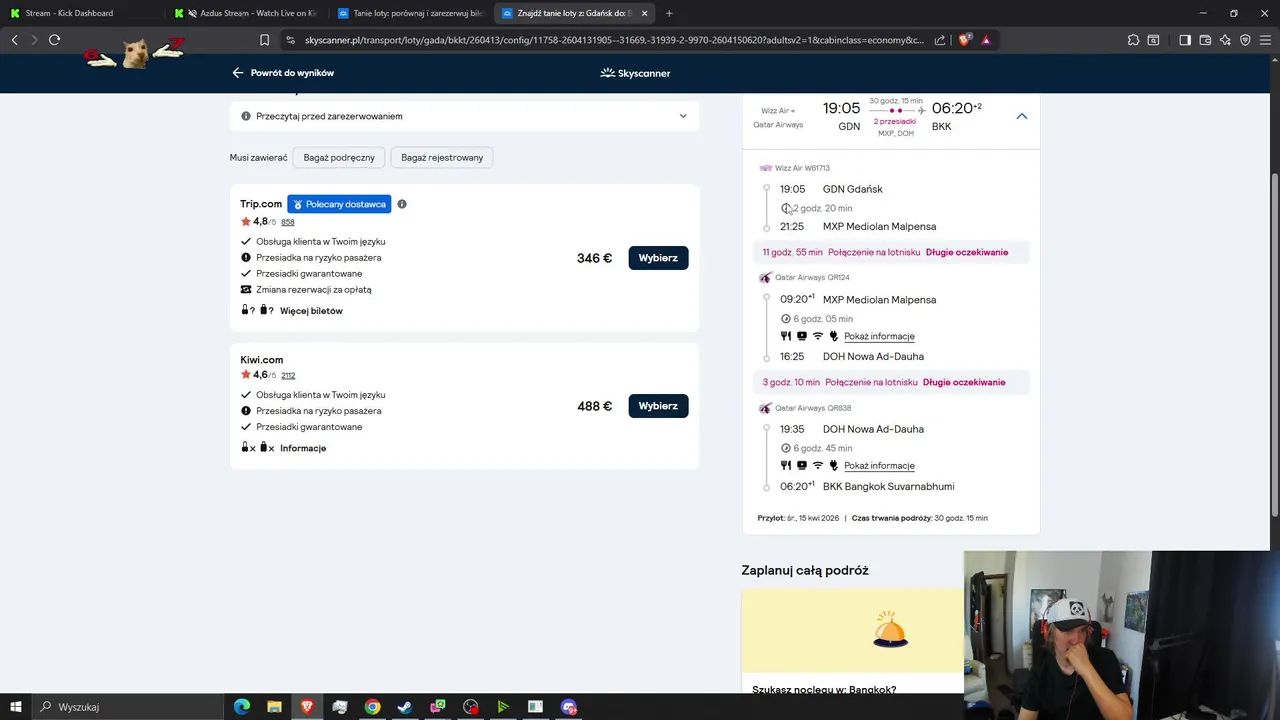Click Zaplanuj całą podróż heading
Screen dimensions: 1280x720
point(805,570)
